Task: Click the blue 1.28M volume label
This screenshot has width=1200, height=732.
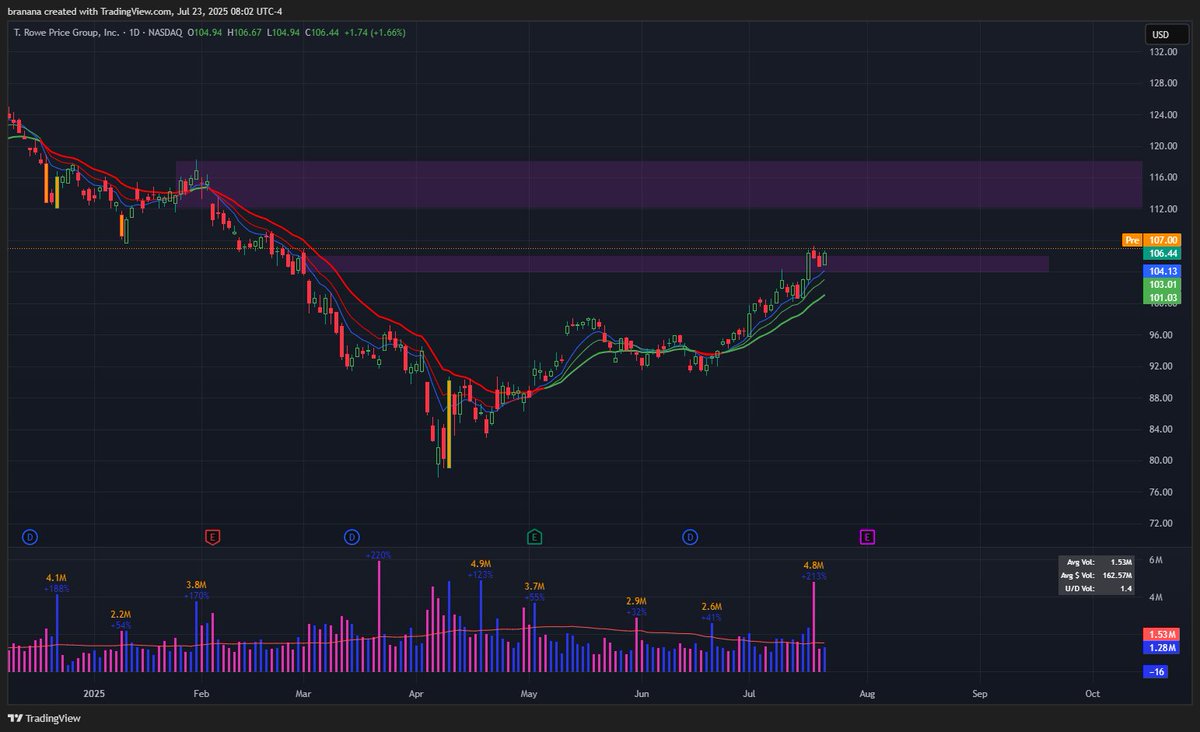Action: pos(1160,648)
